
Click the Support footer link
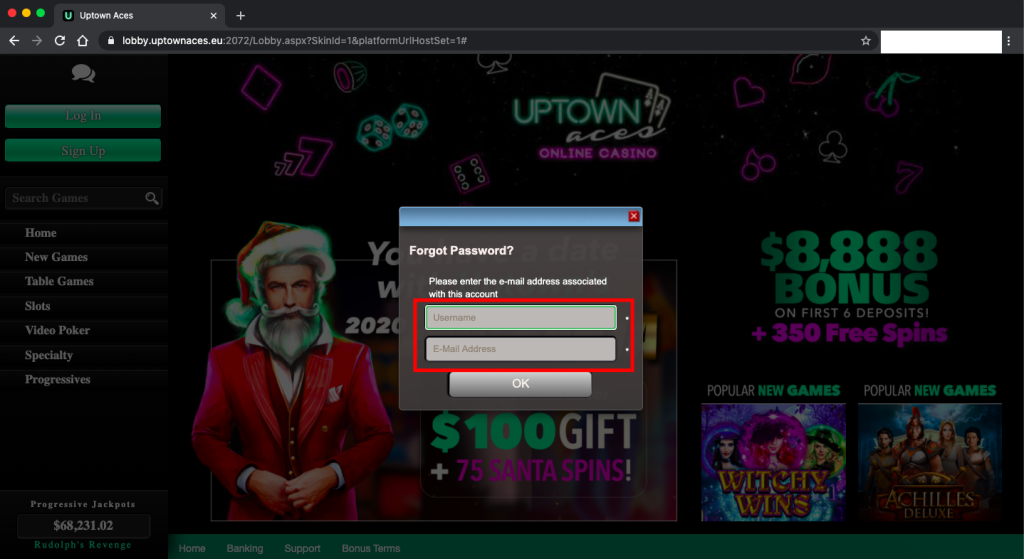(x=302, y=548)
